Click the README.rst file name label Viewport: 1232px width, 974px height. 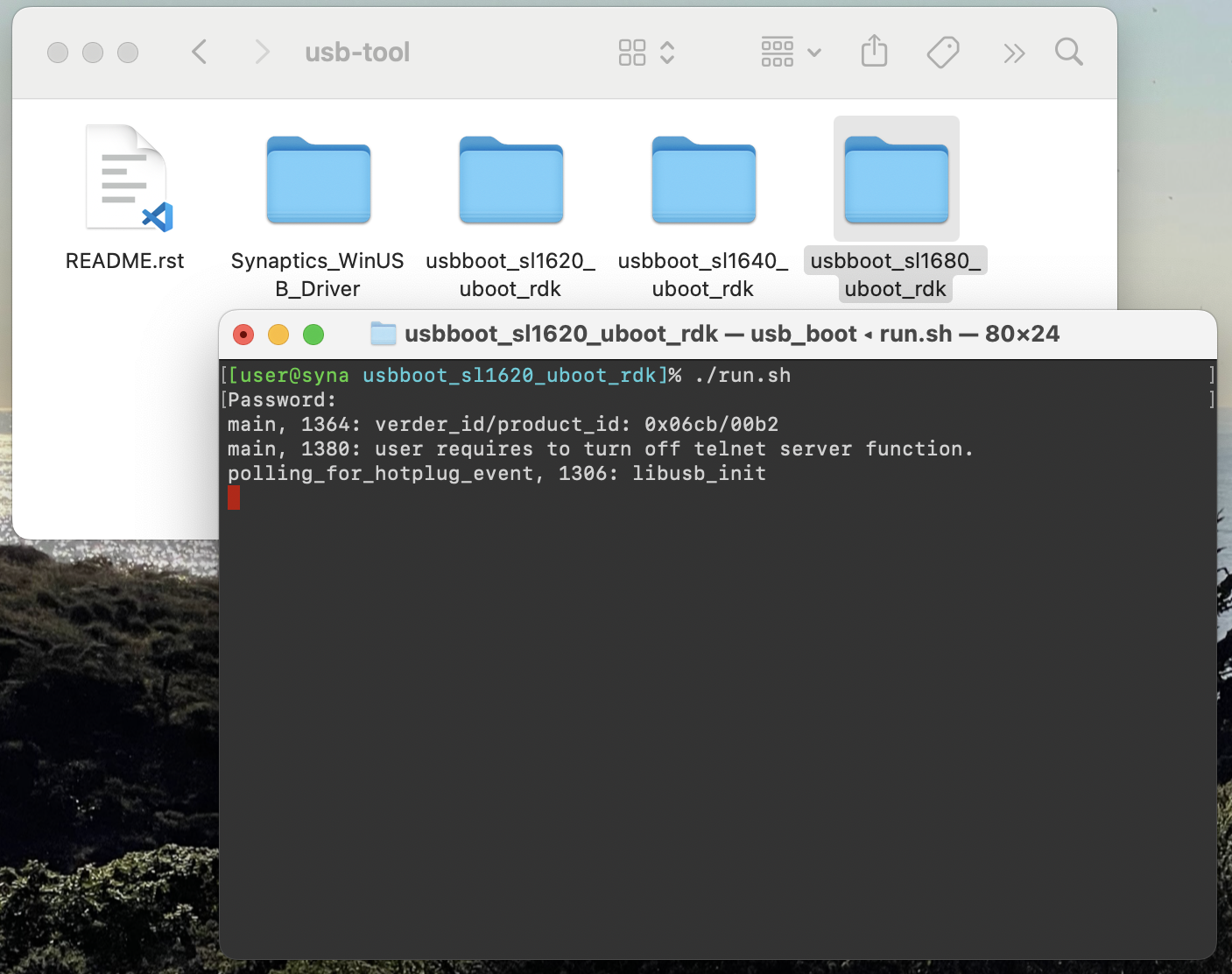click(125, 261)
